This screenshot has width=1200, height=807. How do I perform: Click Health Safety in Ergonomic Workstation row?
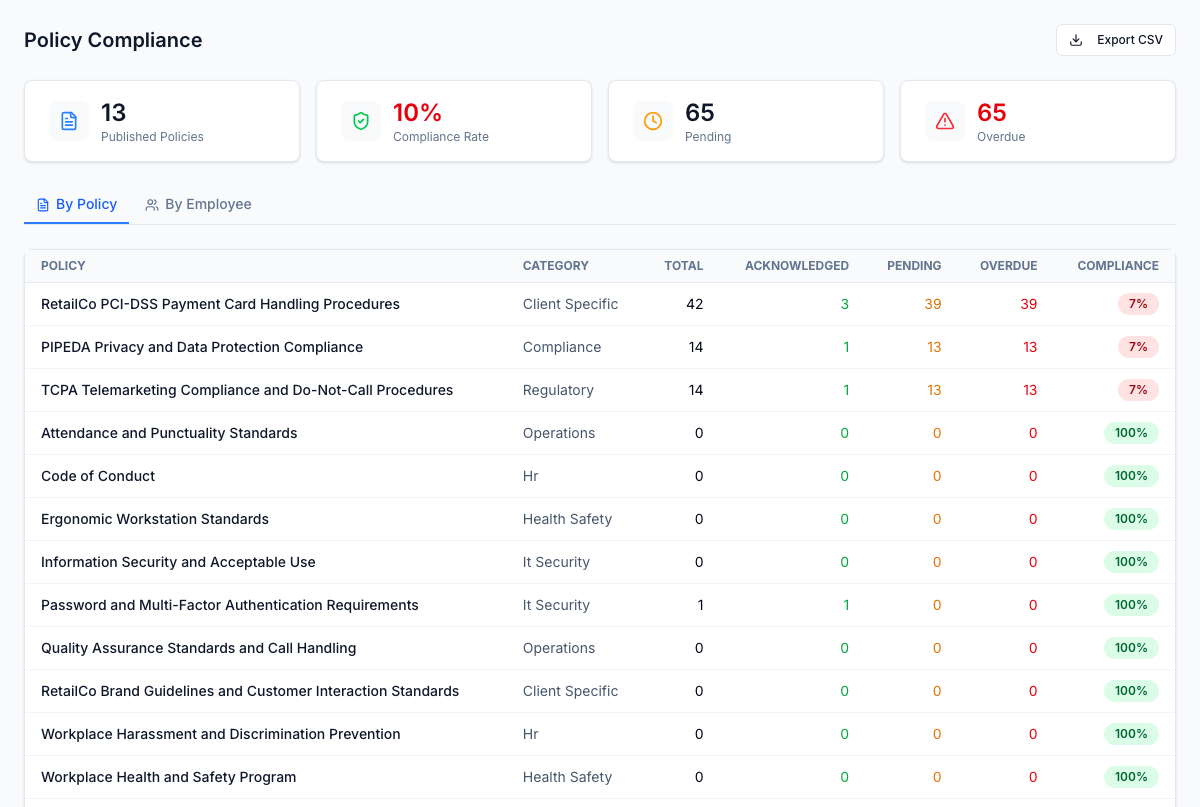pyautogui.click(x=567, y=519)
